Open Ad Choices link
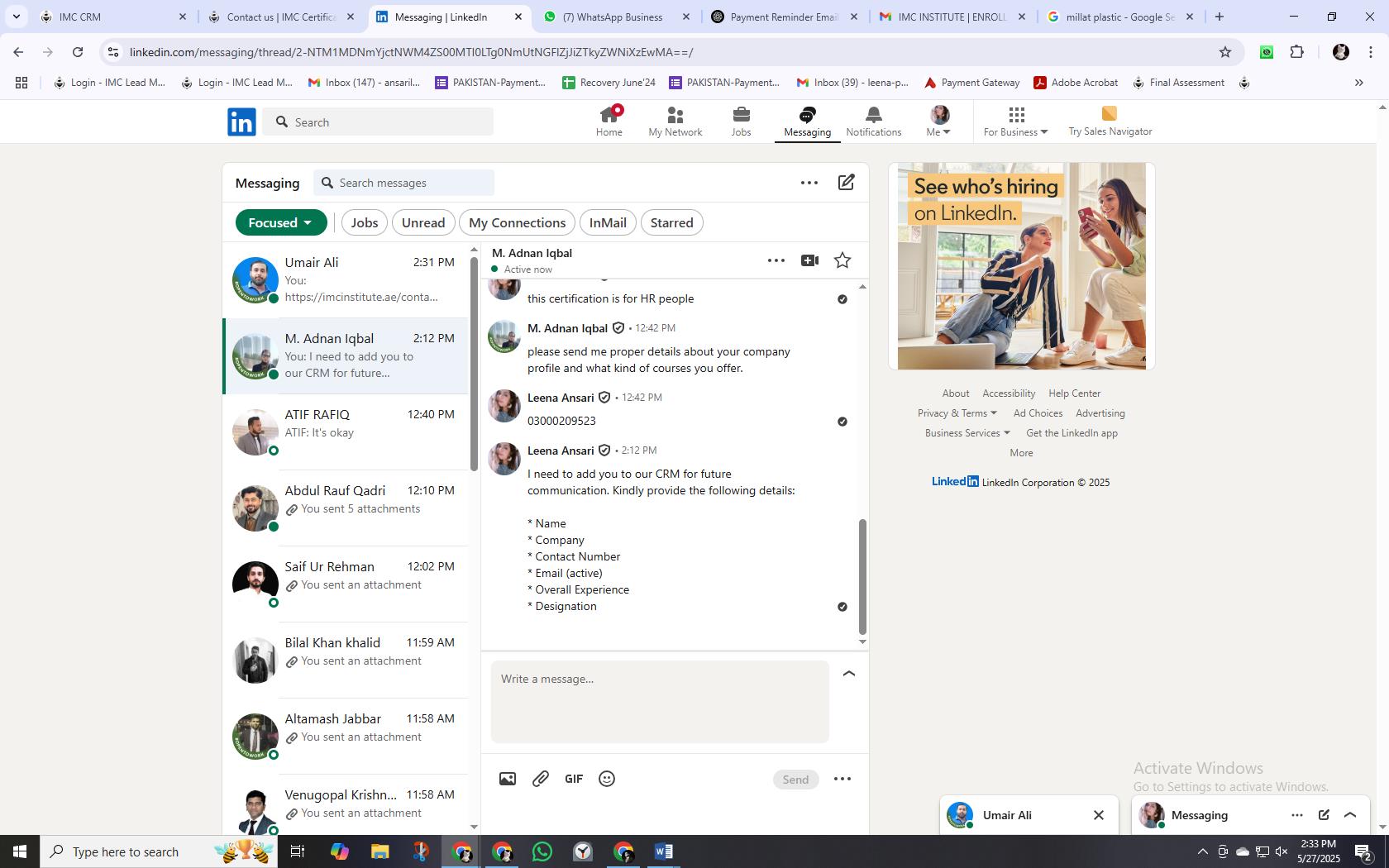The image size is (1389, 868). click(1038, 413)
